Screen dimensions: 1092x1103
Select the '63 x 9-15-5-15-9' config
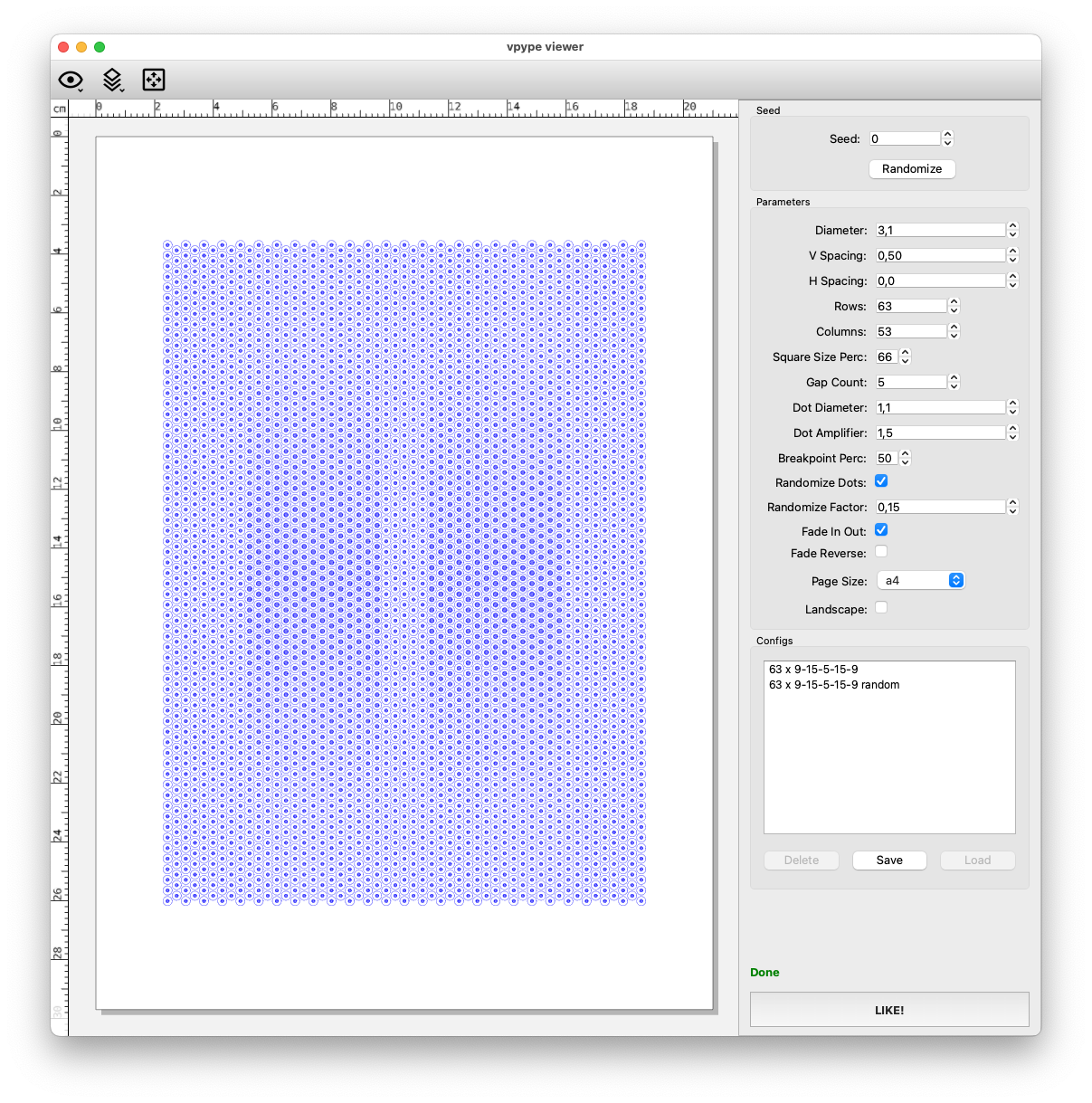(x=813, y=670)
